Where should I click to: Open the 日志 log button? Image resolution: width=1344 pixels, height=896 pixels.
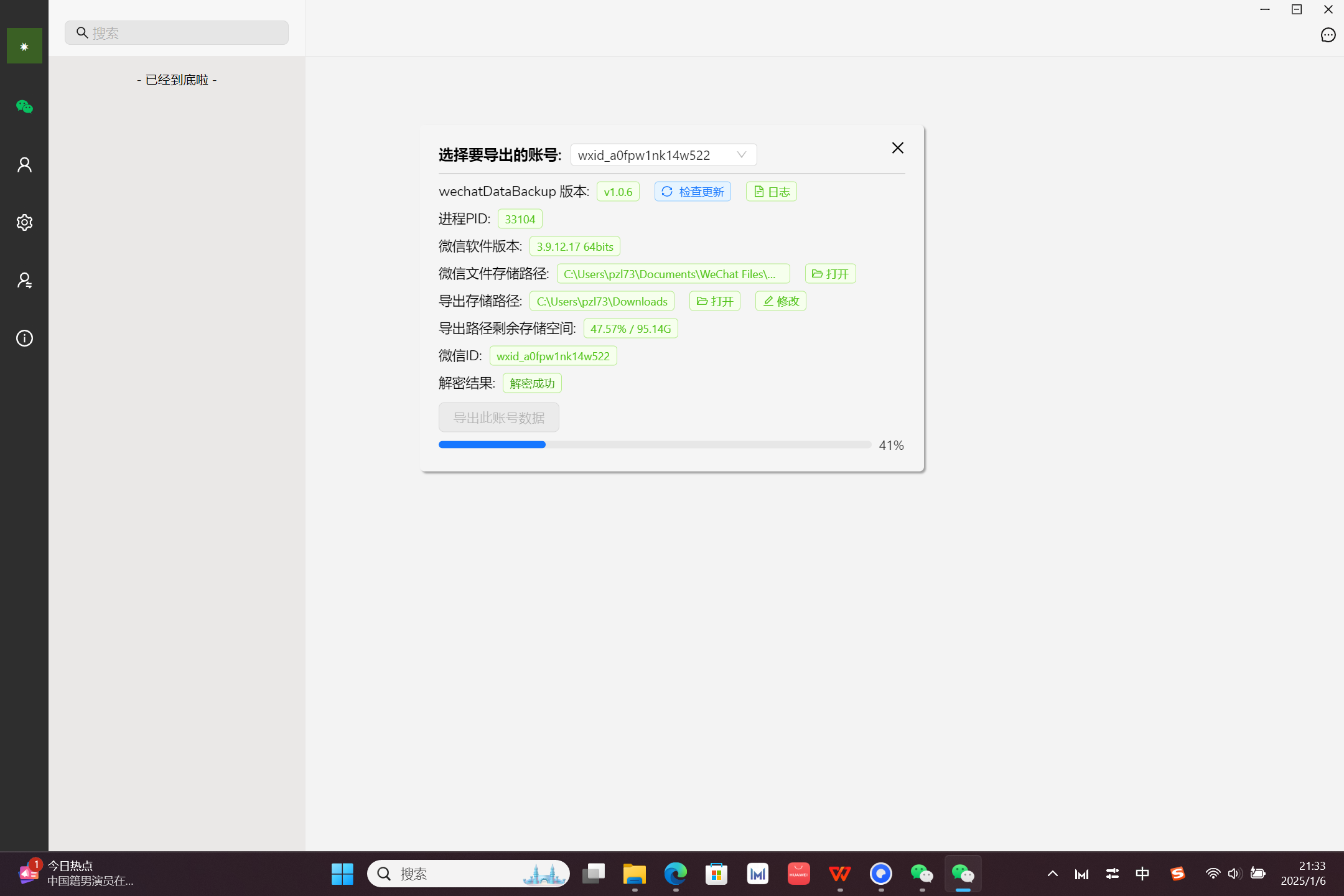[x=772, y=192]
